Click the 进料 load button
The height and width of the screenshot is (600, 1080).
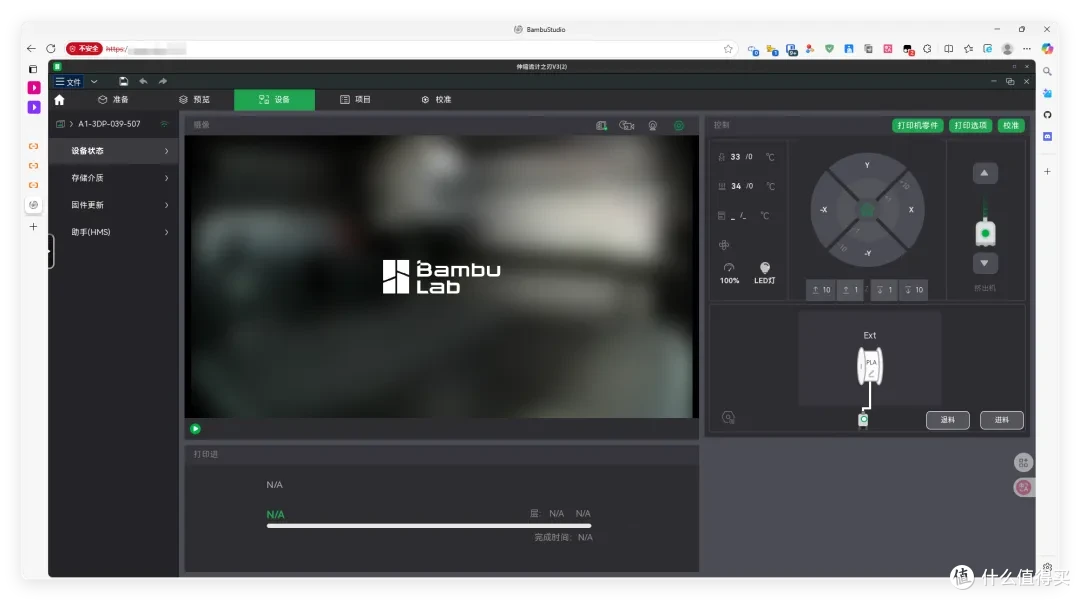[1001, 420]
